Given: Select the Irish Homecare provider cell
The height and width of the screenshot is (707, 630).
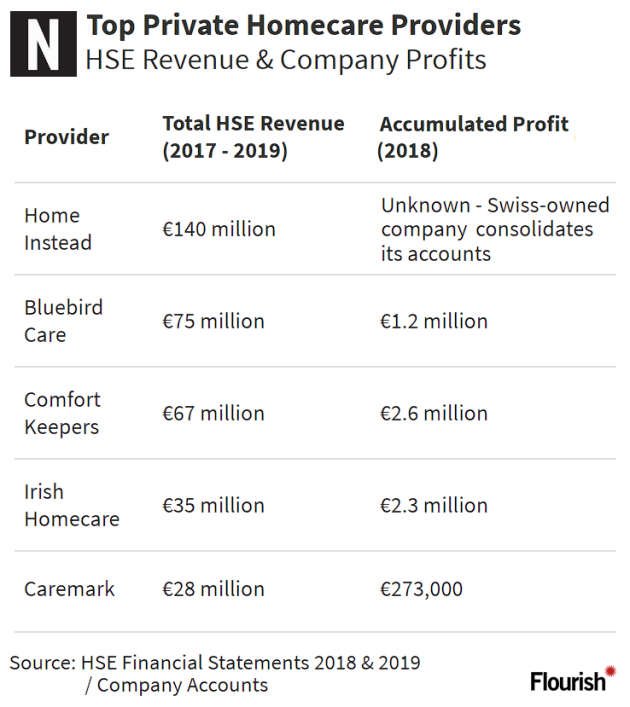Looking at the screenshot, I should [x=71, y=505].
